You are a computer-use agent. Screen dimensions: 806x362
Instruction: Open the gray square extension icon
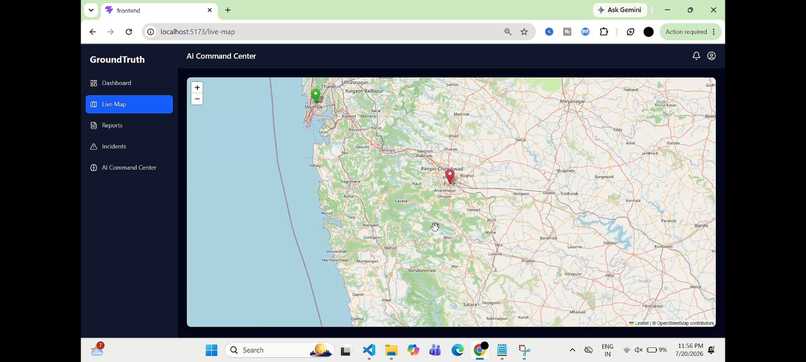[567, 32]
